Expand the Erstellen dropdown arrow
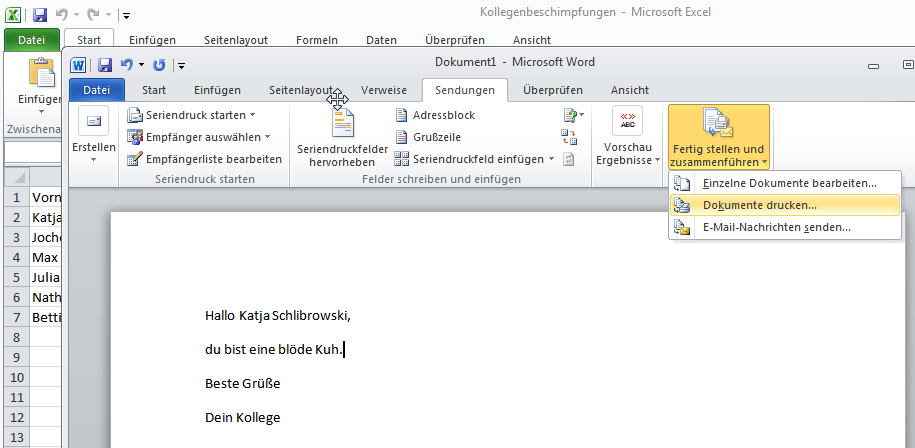Viewport: 915px width, 448px height. (x=93, y=160)
